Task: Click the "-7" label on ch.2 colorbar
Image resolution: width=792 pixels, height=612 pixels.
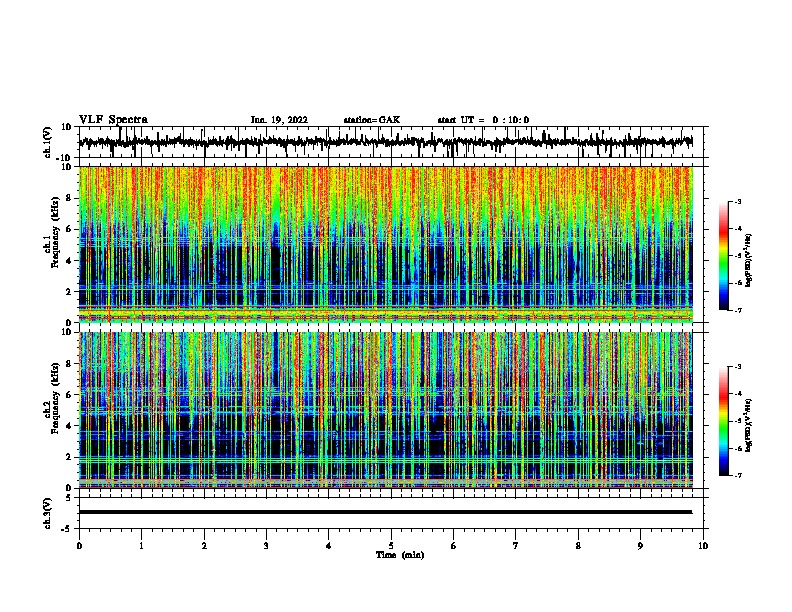Action: [x=737, y=476]
